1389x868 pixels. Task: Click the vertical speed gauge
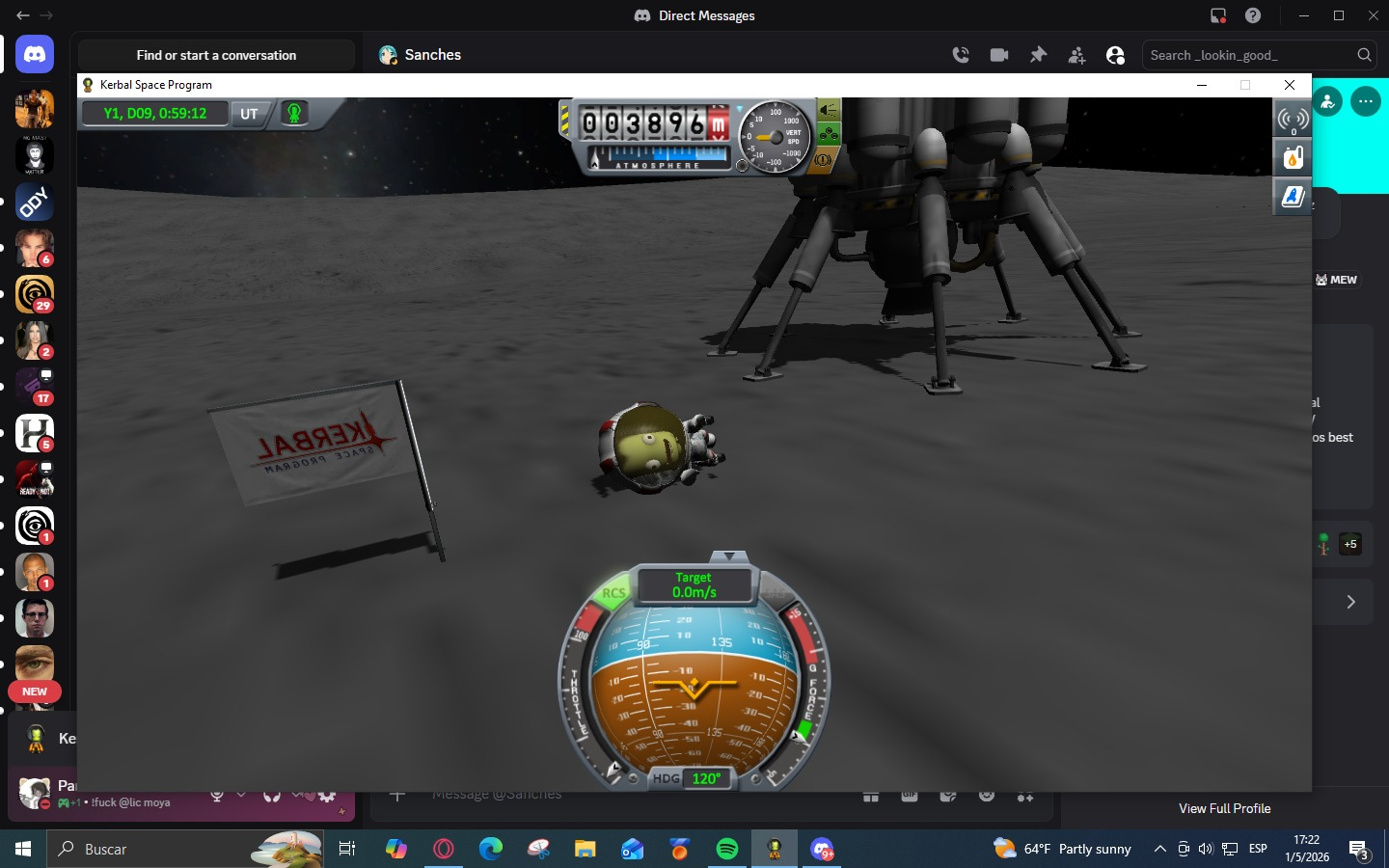click(777, 136)
